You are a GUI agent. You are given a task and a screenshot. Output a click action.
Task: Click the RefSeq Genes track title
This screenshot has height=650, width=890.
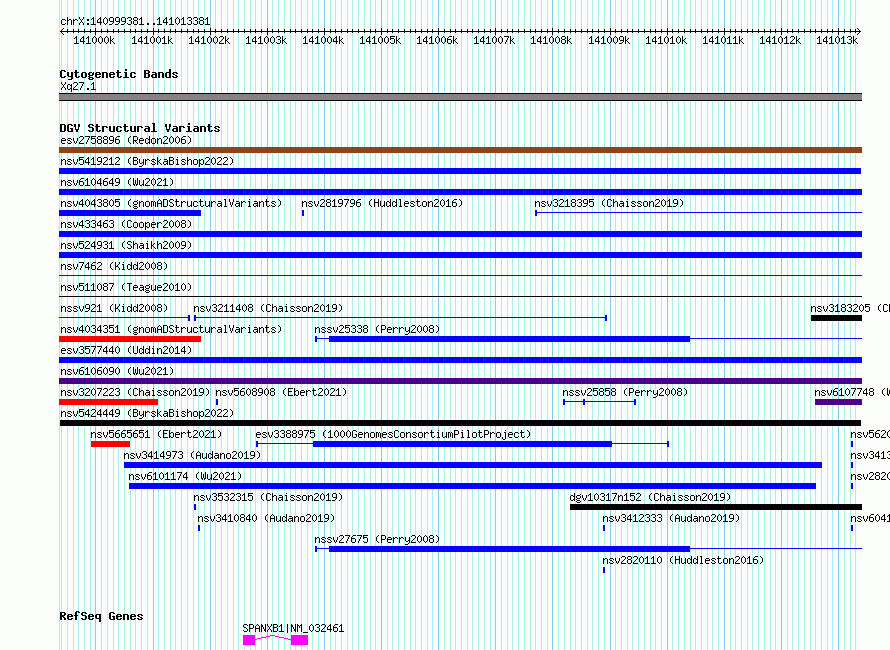point(101,616)
